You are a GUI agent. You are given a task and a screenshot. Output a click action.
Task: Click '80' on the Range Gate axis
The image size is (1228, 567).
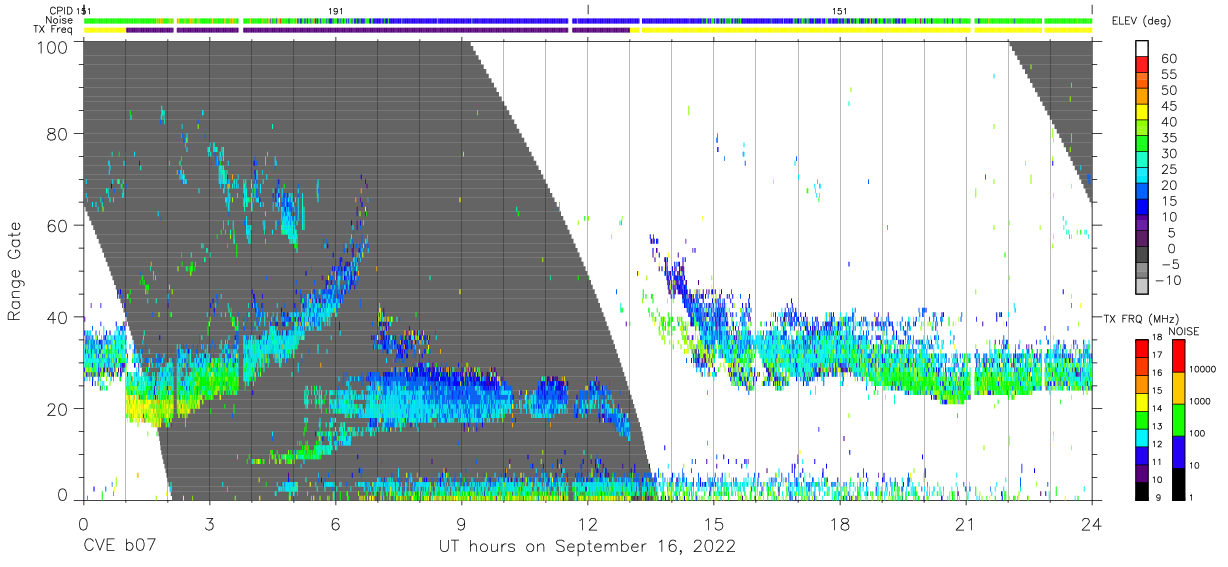(x=58, y=133)
